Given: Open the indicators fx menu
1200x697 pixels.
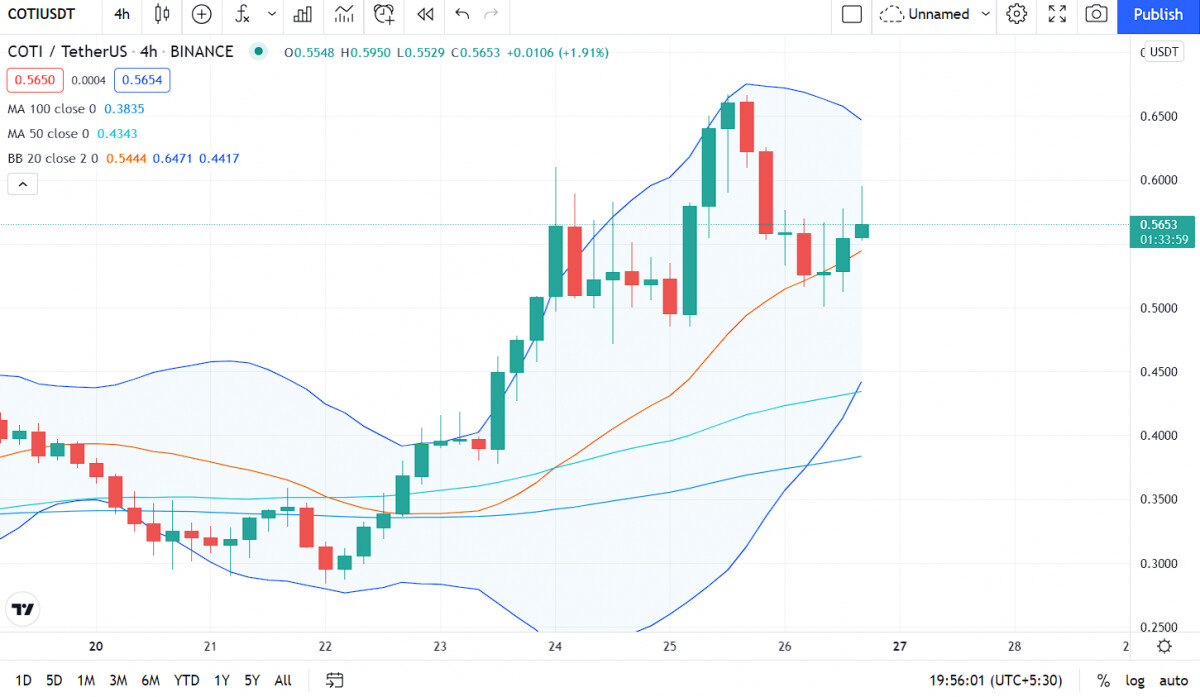Looking at the screenshot, I should click(243, 14).
